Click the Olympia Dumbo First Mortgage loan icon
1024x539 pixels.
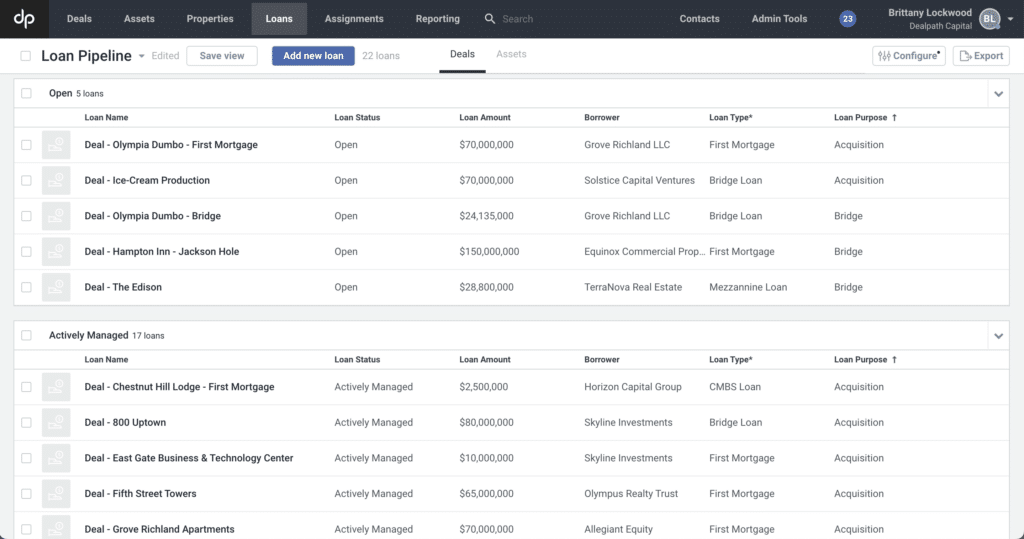tap(56, 145)
